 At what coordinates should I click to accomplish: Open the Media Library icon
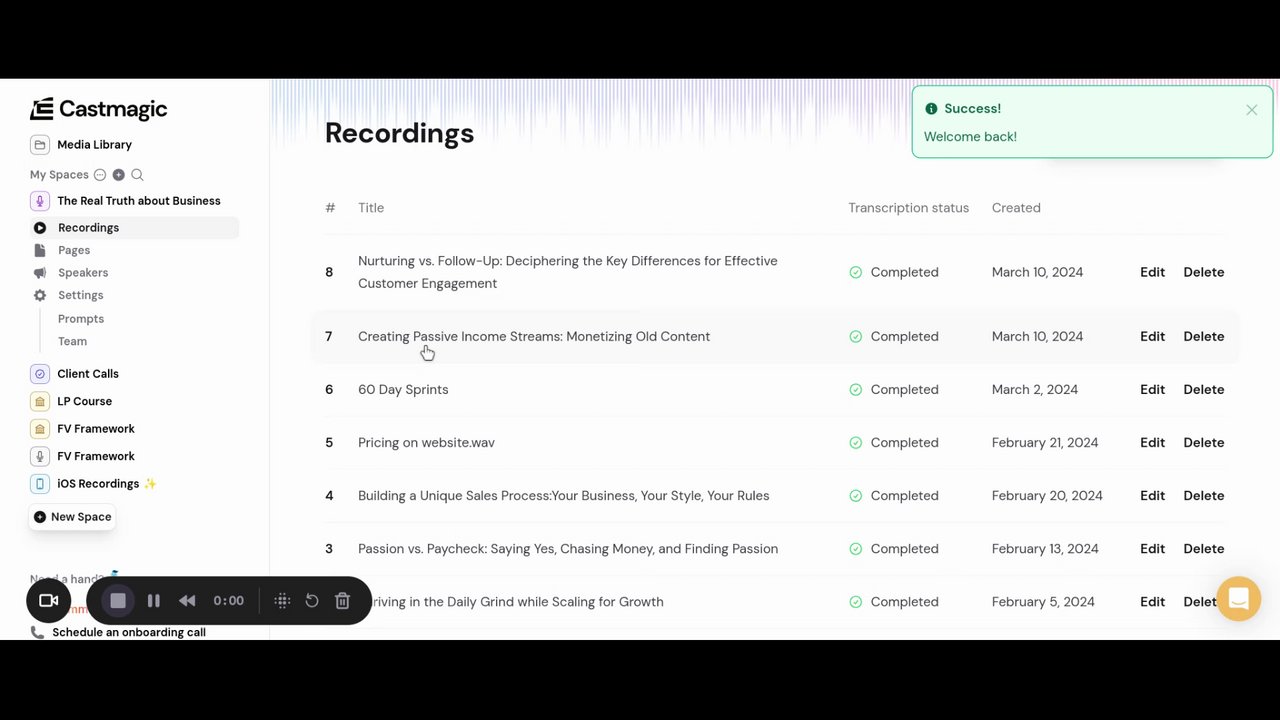[39, 145]
